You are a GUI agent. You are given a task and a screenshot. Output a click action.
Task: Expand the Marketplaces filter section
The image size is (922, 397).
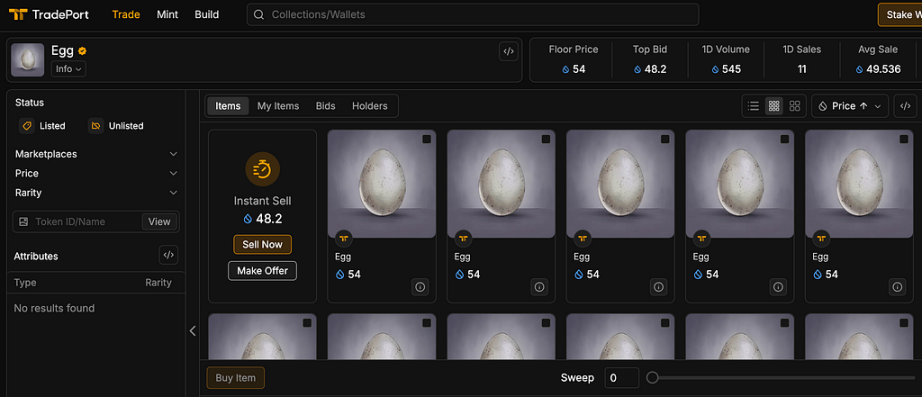click(x=96, y=154)
